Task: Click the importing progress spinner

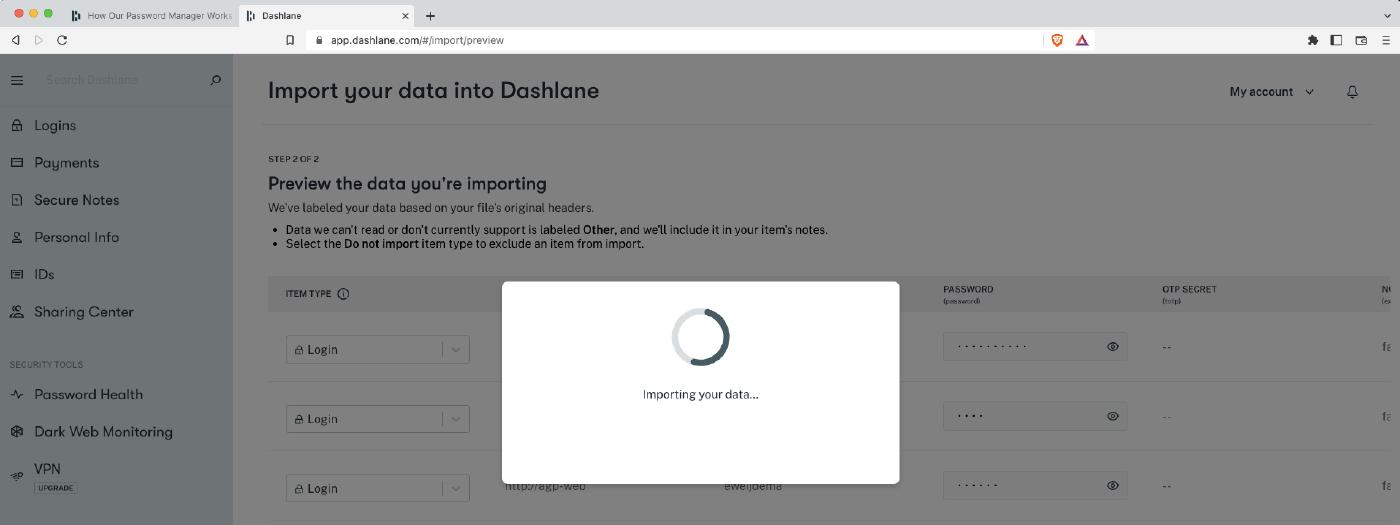Action: coord(700,336)
